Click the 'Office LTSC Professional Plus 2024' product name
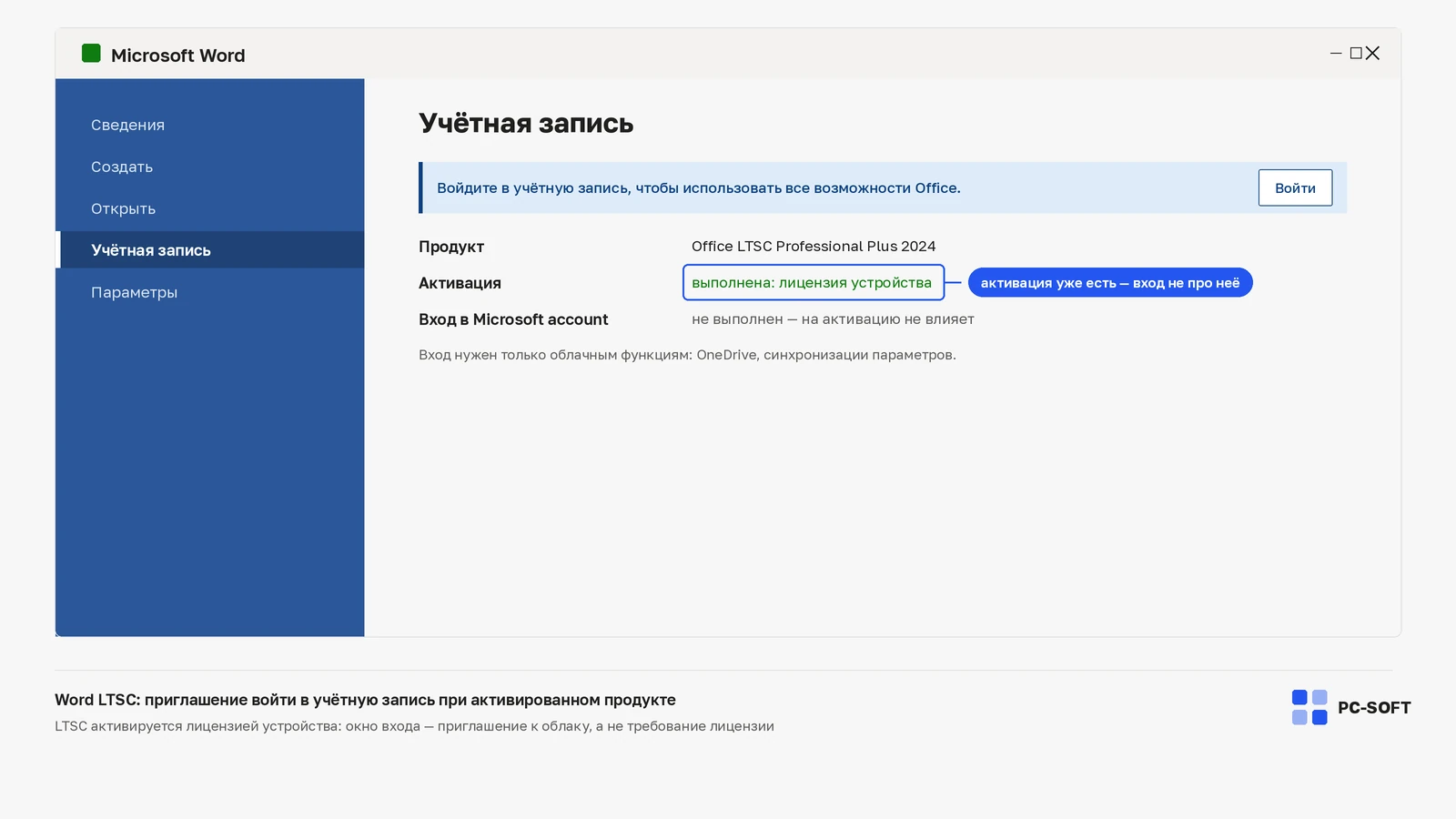Viewport: 1456px width, 819px height. [x=814, y=246]
